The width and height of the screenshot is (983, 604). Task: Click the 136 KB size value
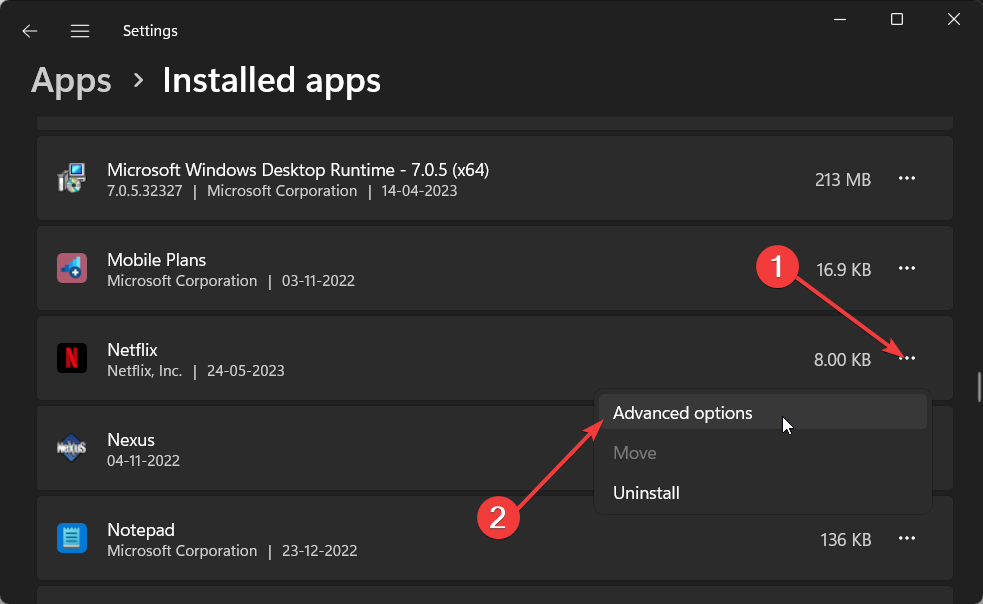[845, 540]
